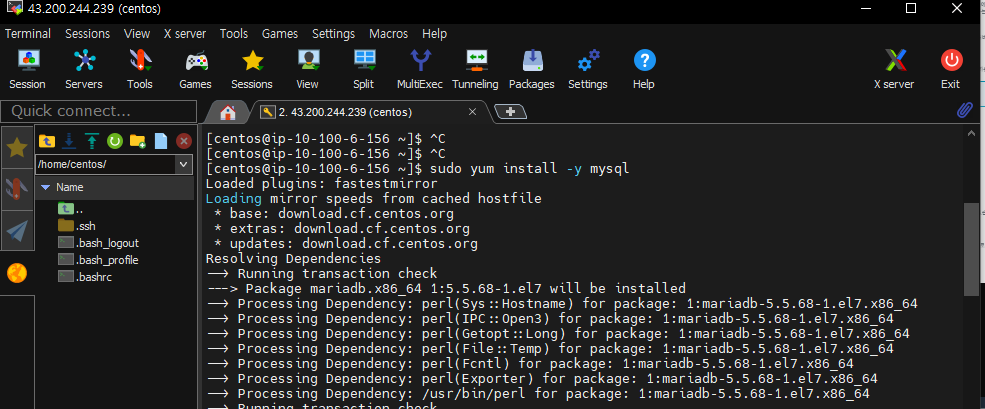This screenshot has height=409, width=985.
Task: Click the paperclip icon at the tab bar end
Action: pos(964,111)
